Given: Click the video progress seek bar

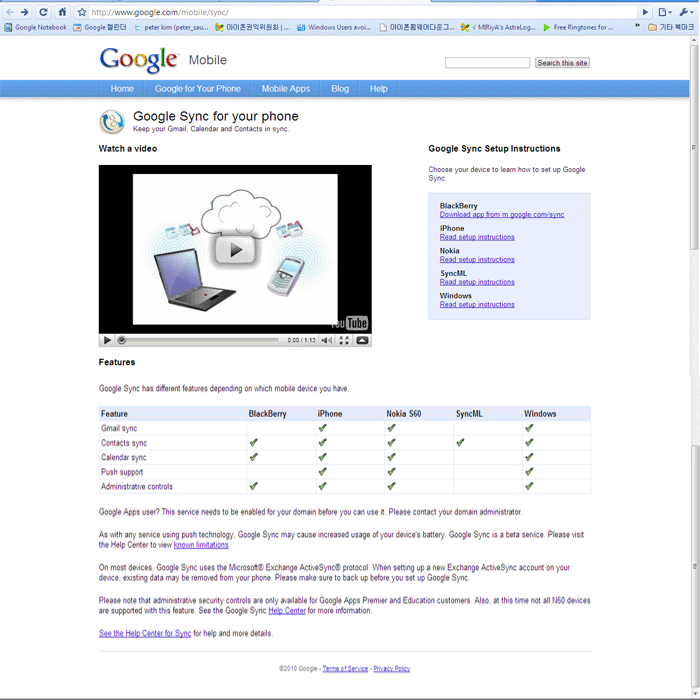Looking at the screenshot, I should [199, 340].
